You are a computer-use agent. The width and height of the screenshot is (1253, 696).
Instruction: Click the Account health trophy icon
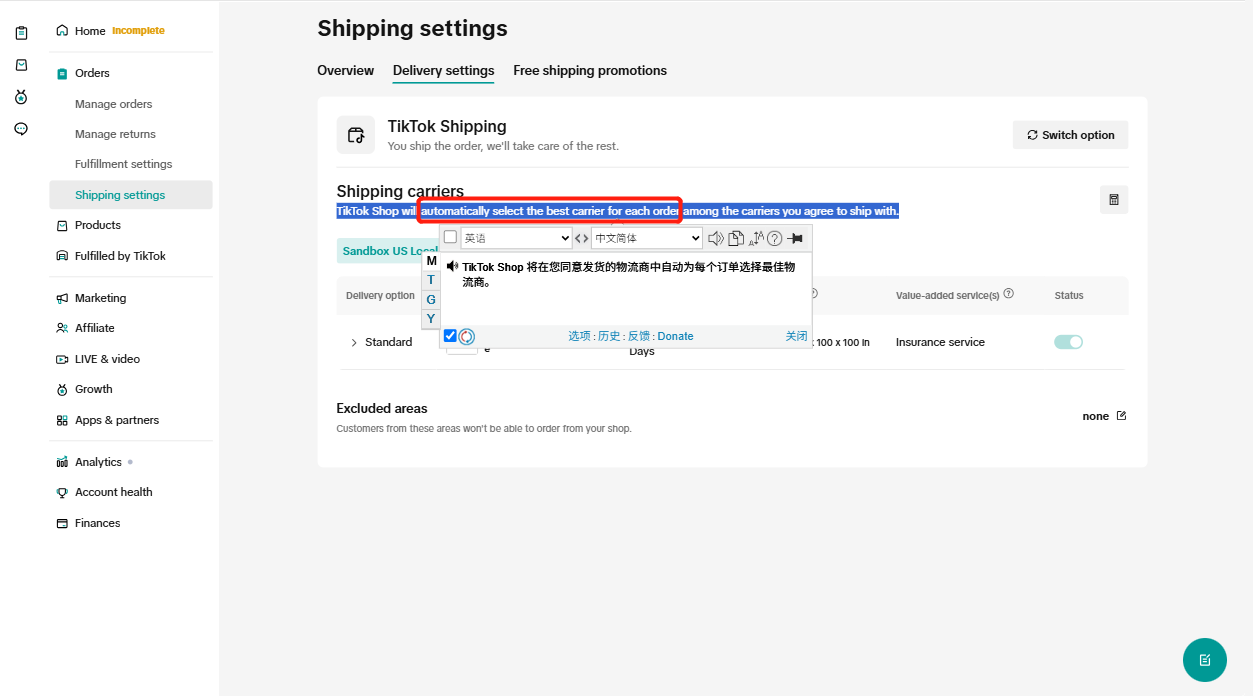pos(62,492)
